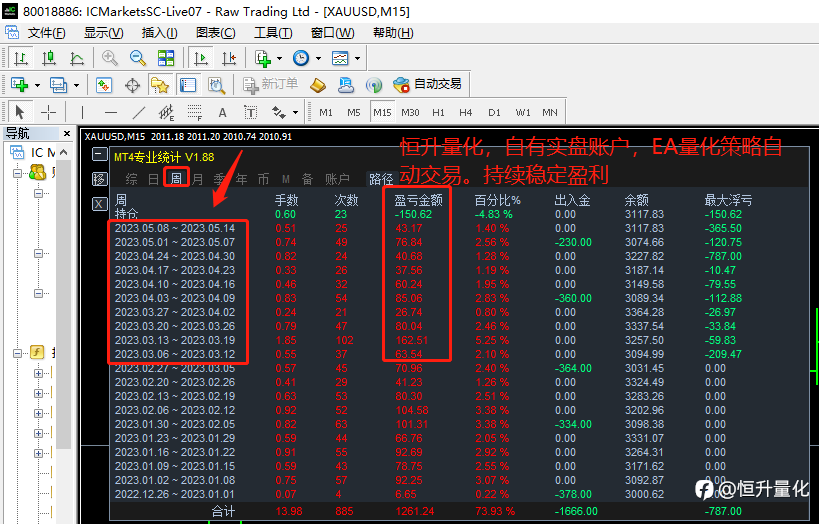Collapse the accounts node in Navigator

18,173
